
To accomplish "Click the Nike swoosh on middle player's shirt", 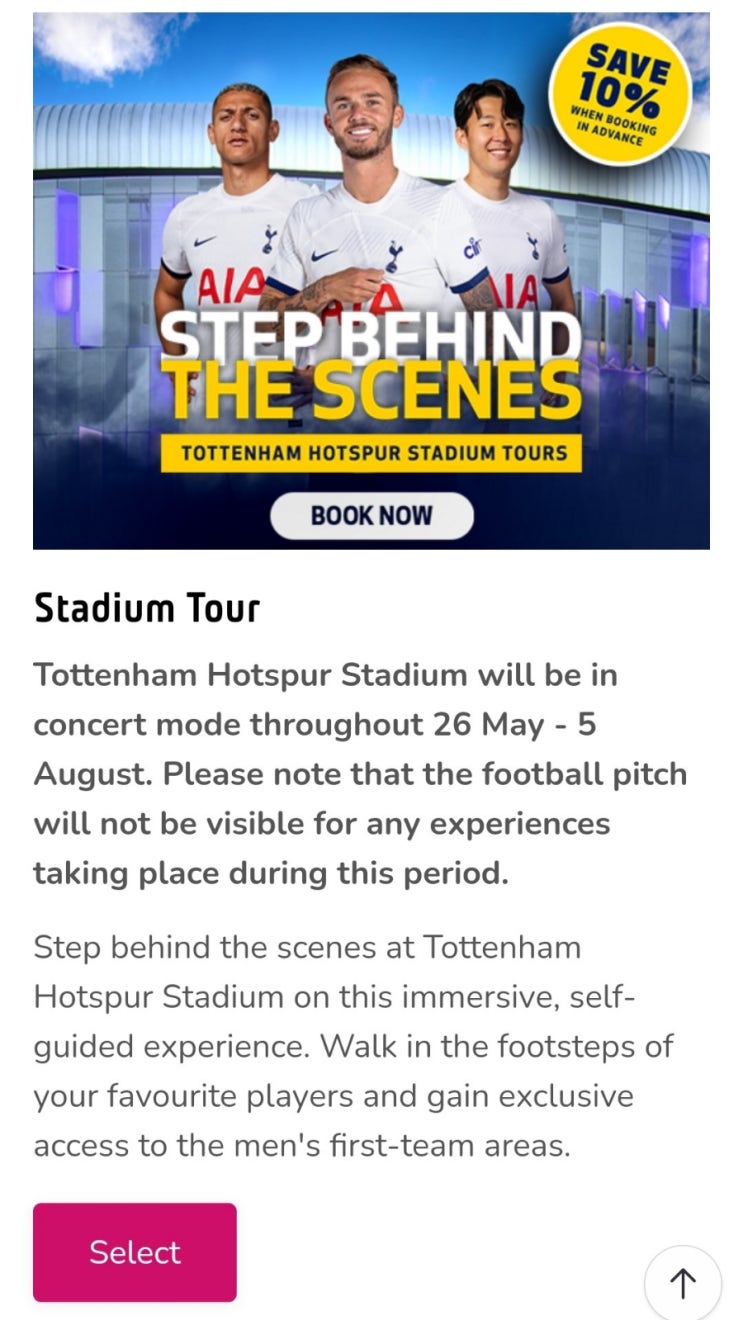I will pos(324,255).
